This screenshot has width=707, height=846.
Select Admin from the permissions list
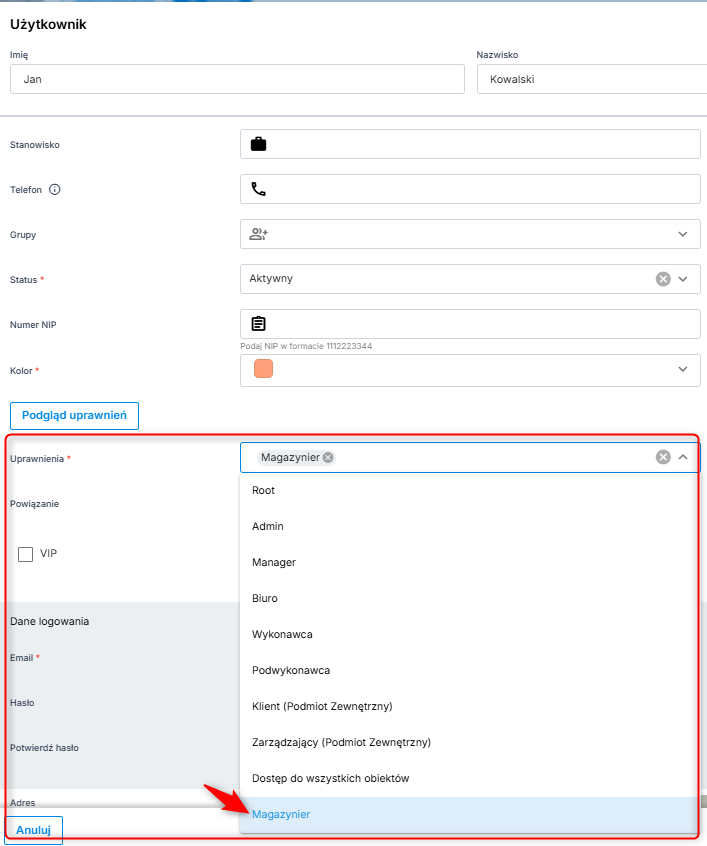pyautogui.click(x=268, y=526)
